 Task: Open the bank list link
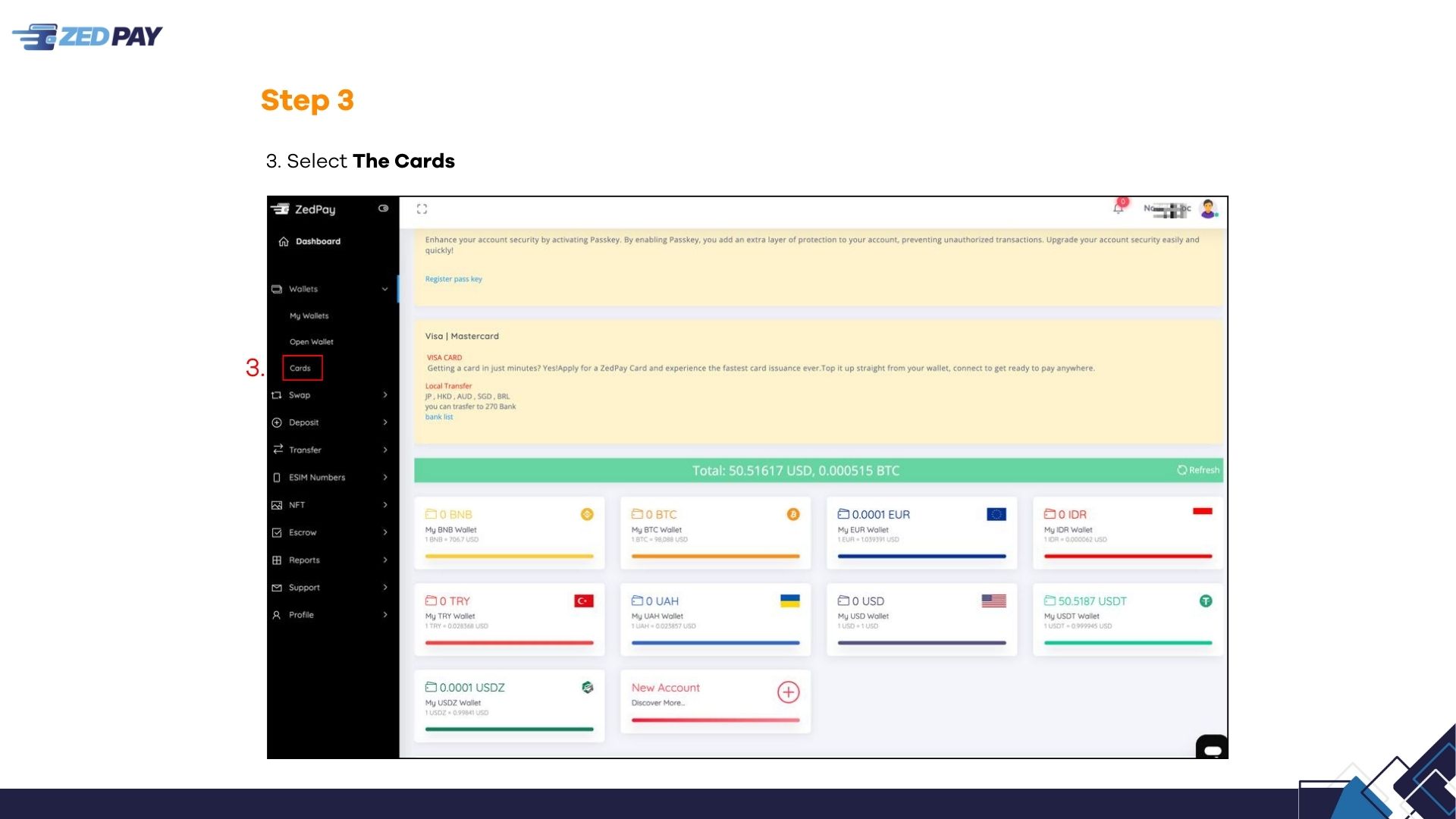tap(439, 417)
